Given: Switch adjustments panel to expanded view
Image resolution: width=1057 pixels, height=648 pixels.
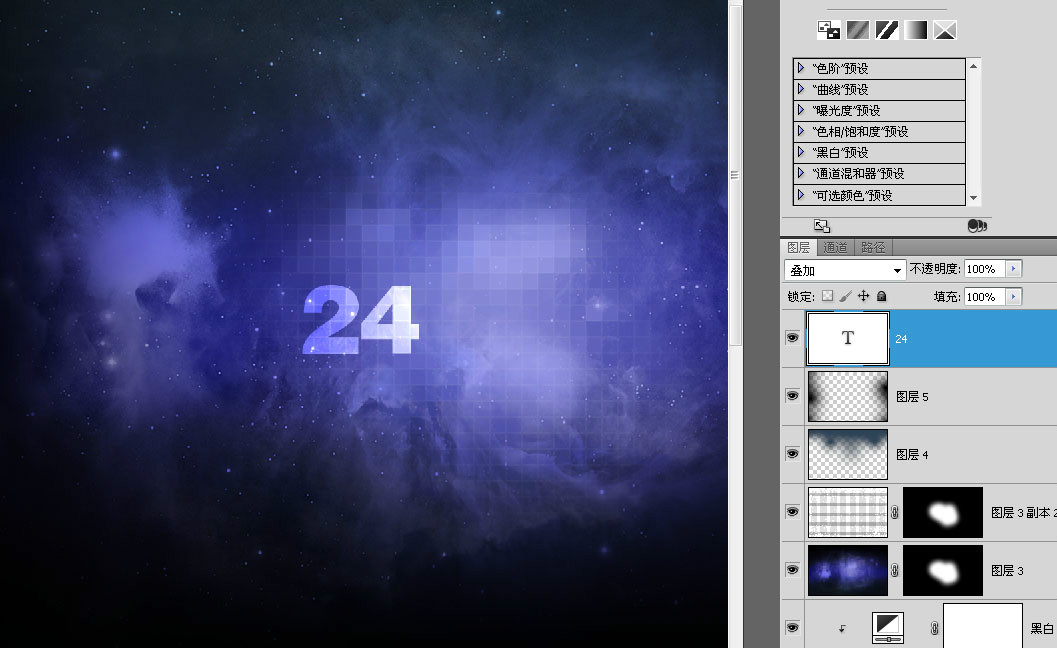Looking at the screenshot, I should (x=822, y=226).
